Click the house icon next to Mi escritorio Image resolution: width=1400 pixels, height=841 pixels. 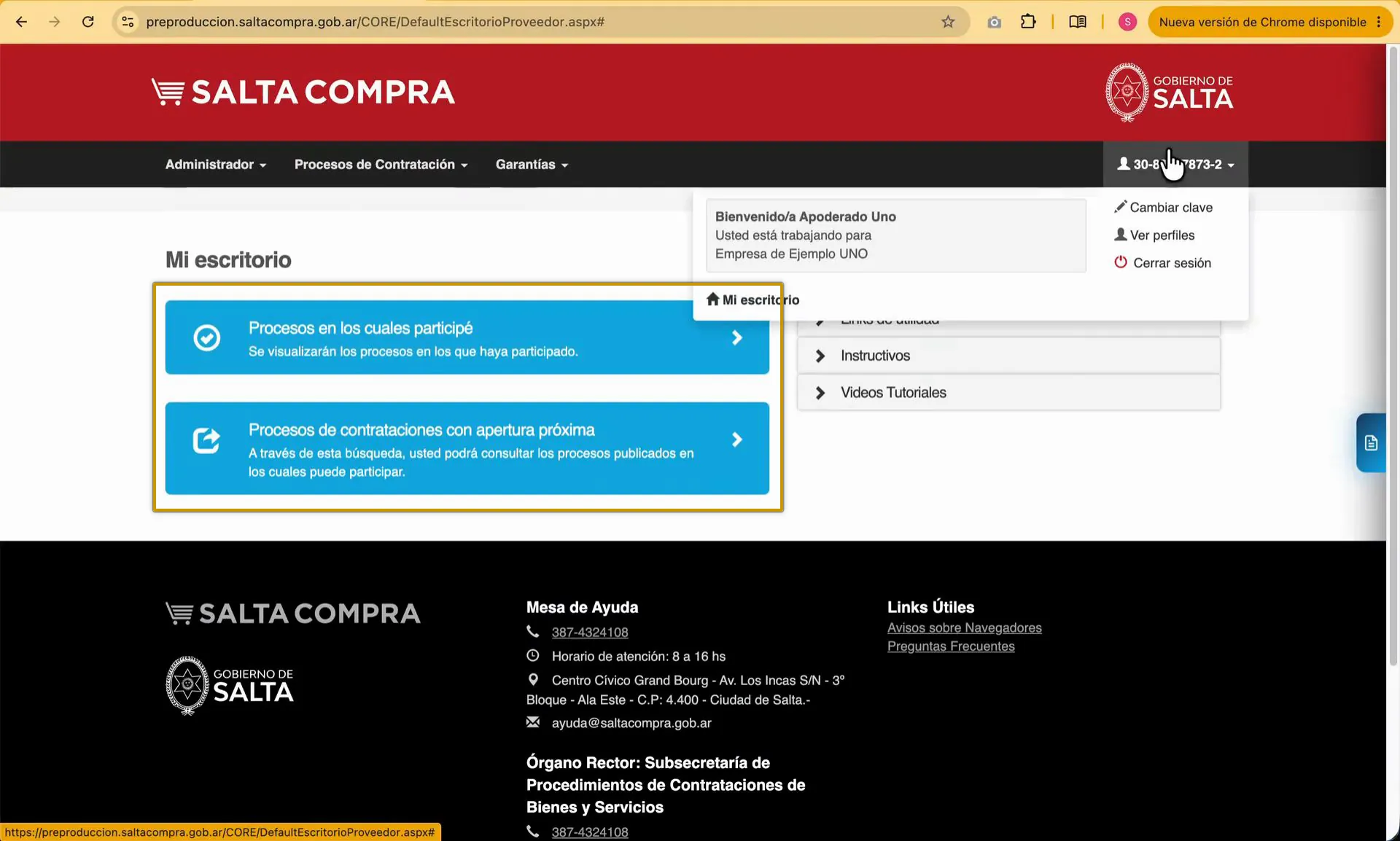tap(713, 299)
